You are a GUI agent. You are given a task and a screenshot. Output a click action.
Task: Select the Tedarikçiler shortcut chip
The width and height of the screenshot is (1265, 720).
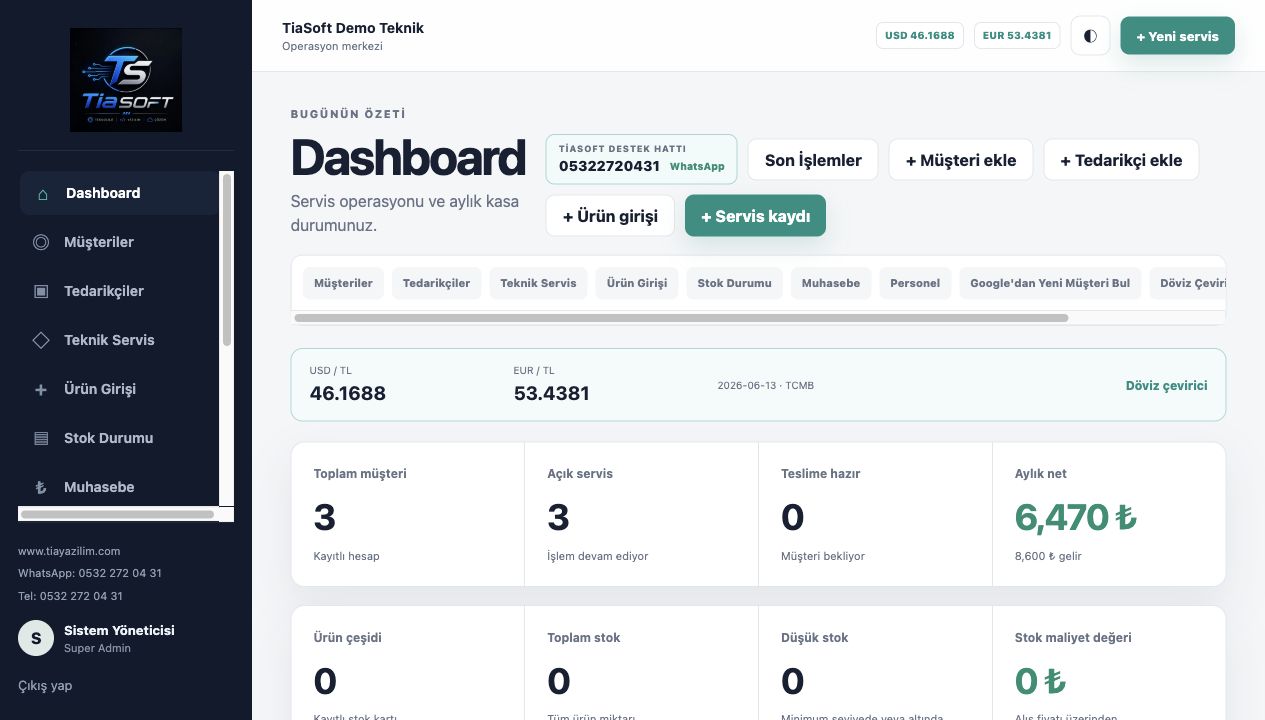pyautogui.click(x=436, y=283)
